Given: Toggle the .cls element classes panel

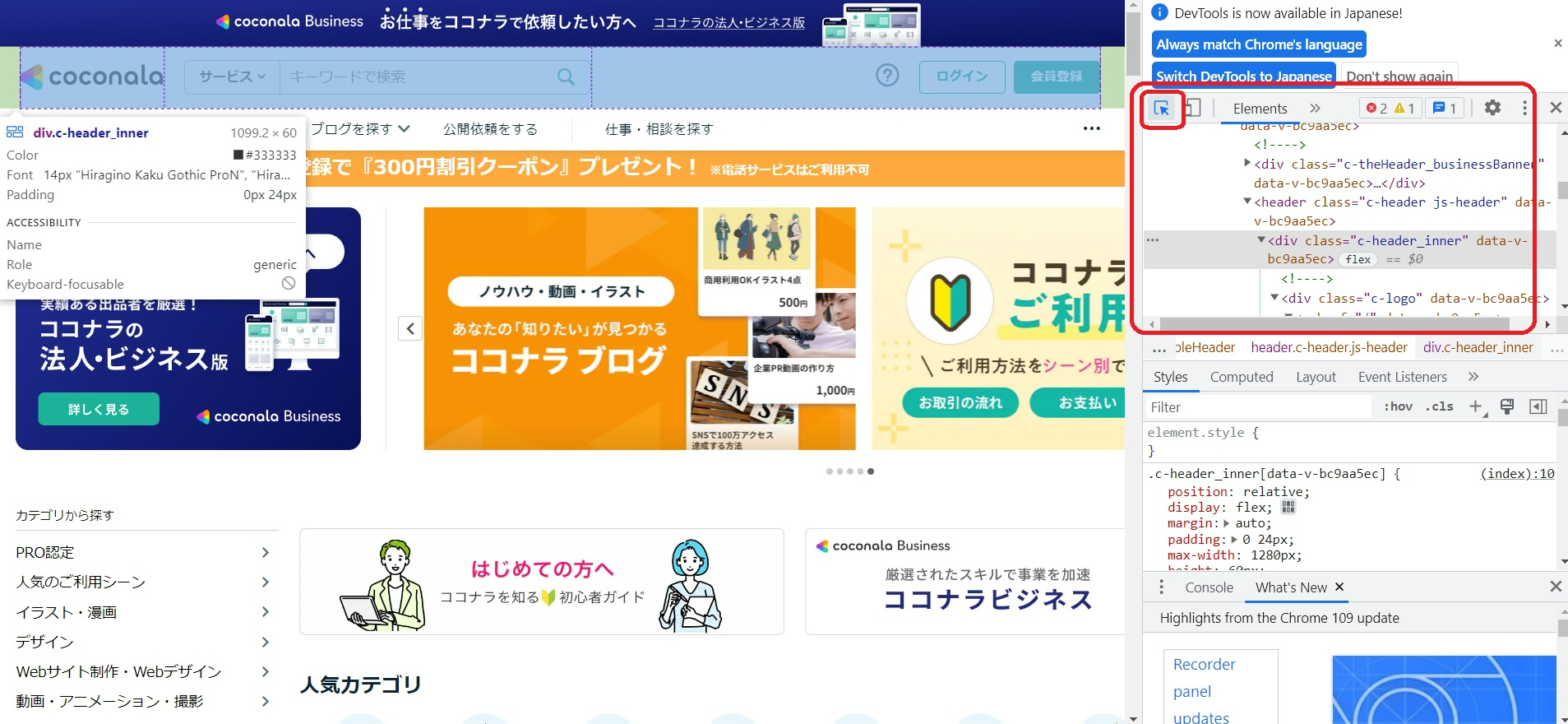Looking at the screenshot, I should [x=1439, y=406].
